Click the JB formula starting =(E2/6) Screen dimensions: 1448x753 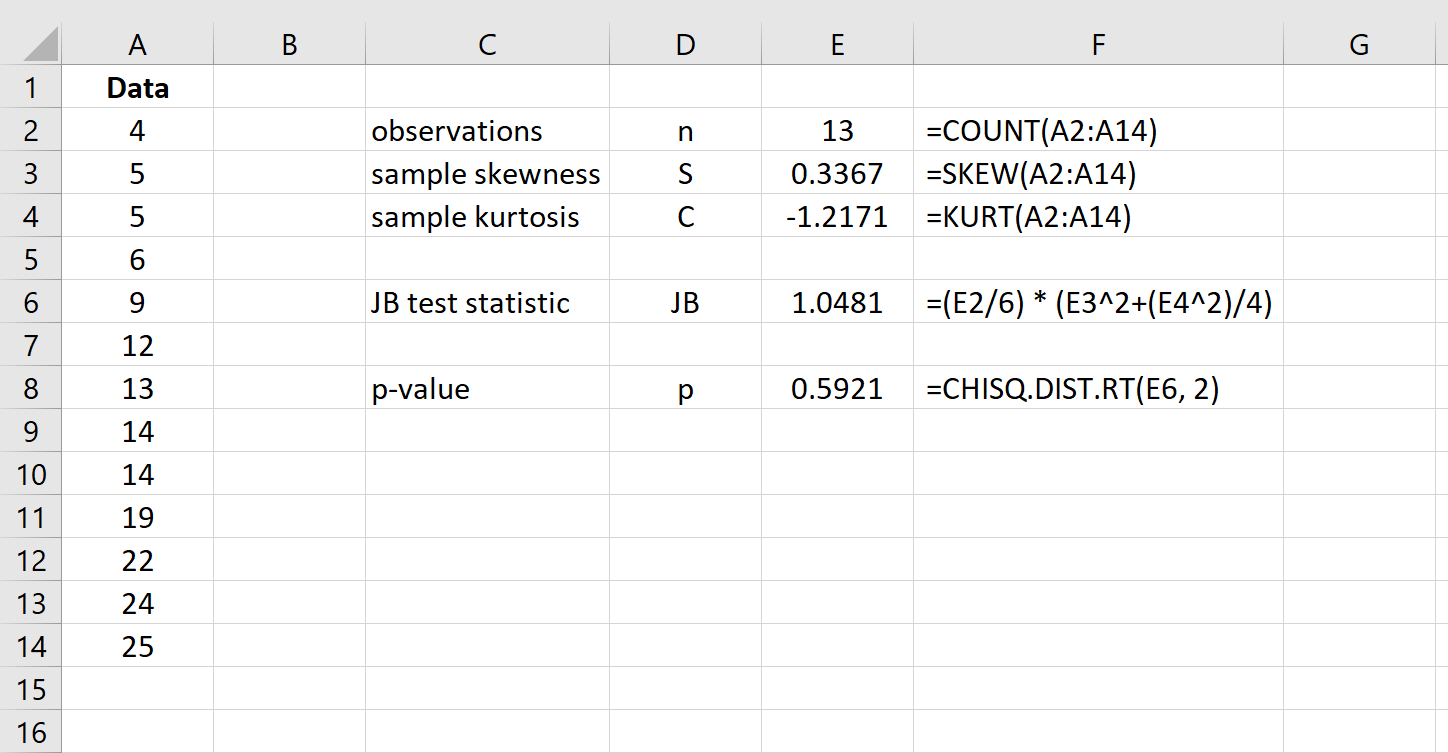click(x=1099, y=303)
